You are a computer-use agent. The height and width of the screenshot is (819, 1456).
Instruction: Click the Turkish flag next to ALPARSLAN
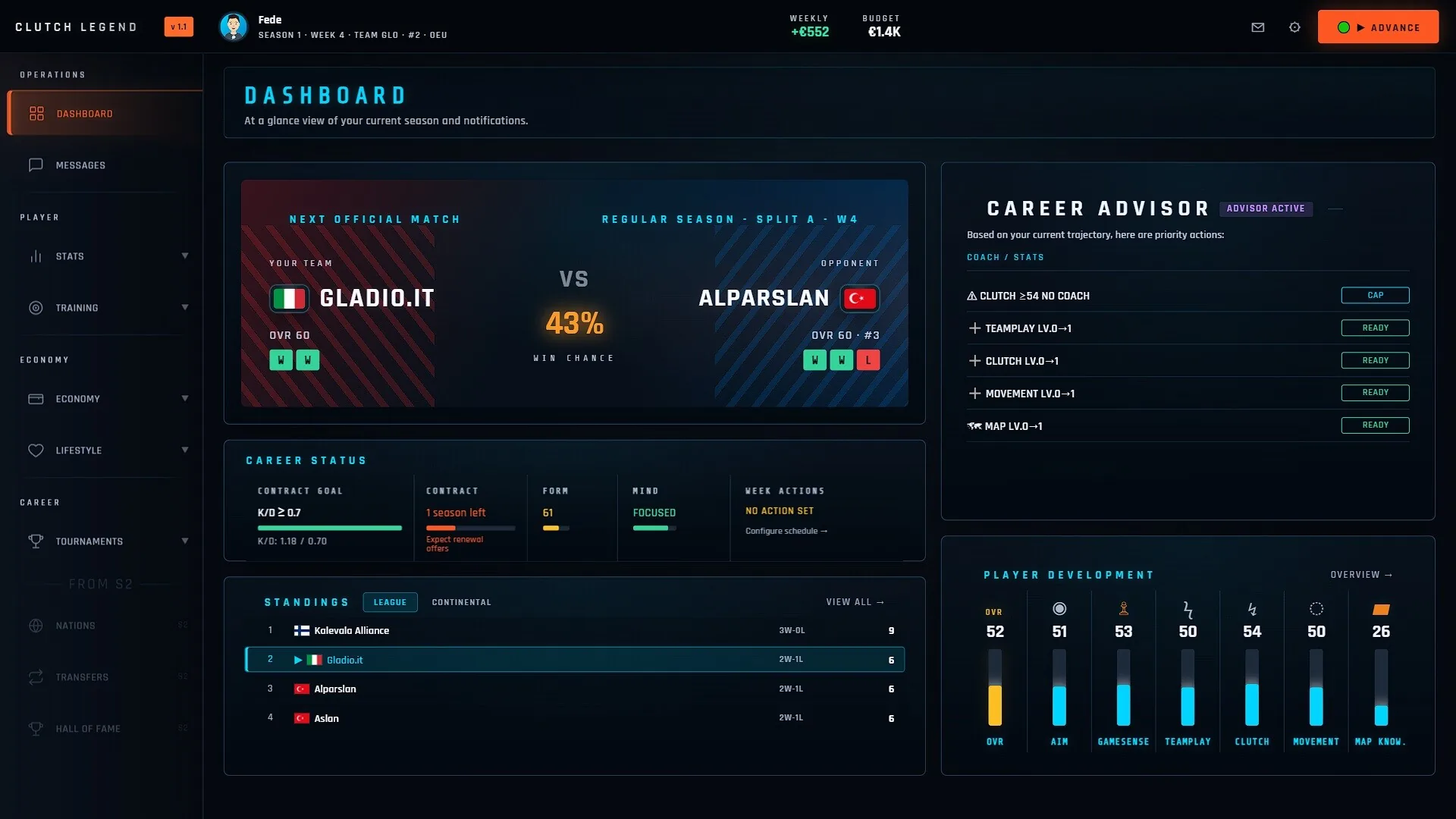860,298
